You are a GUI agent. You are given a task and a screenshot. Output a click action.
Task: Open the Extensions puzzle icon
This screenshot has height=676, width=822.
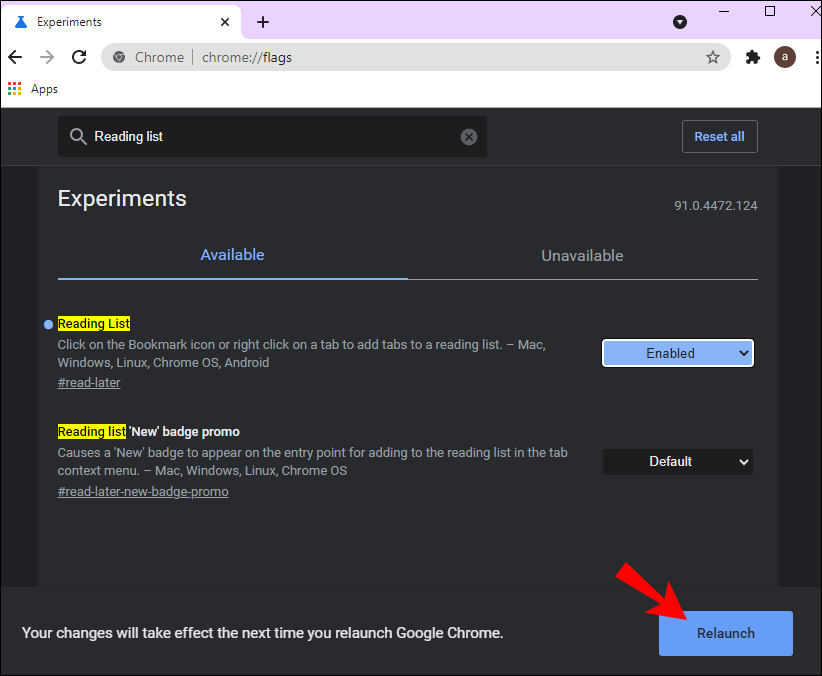753,57
